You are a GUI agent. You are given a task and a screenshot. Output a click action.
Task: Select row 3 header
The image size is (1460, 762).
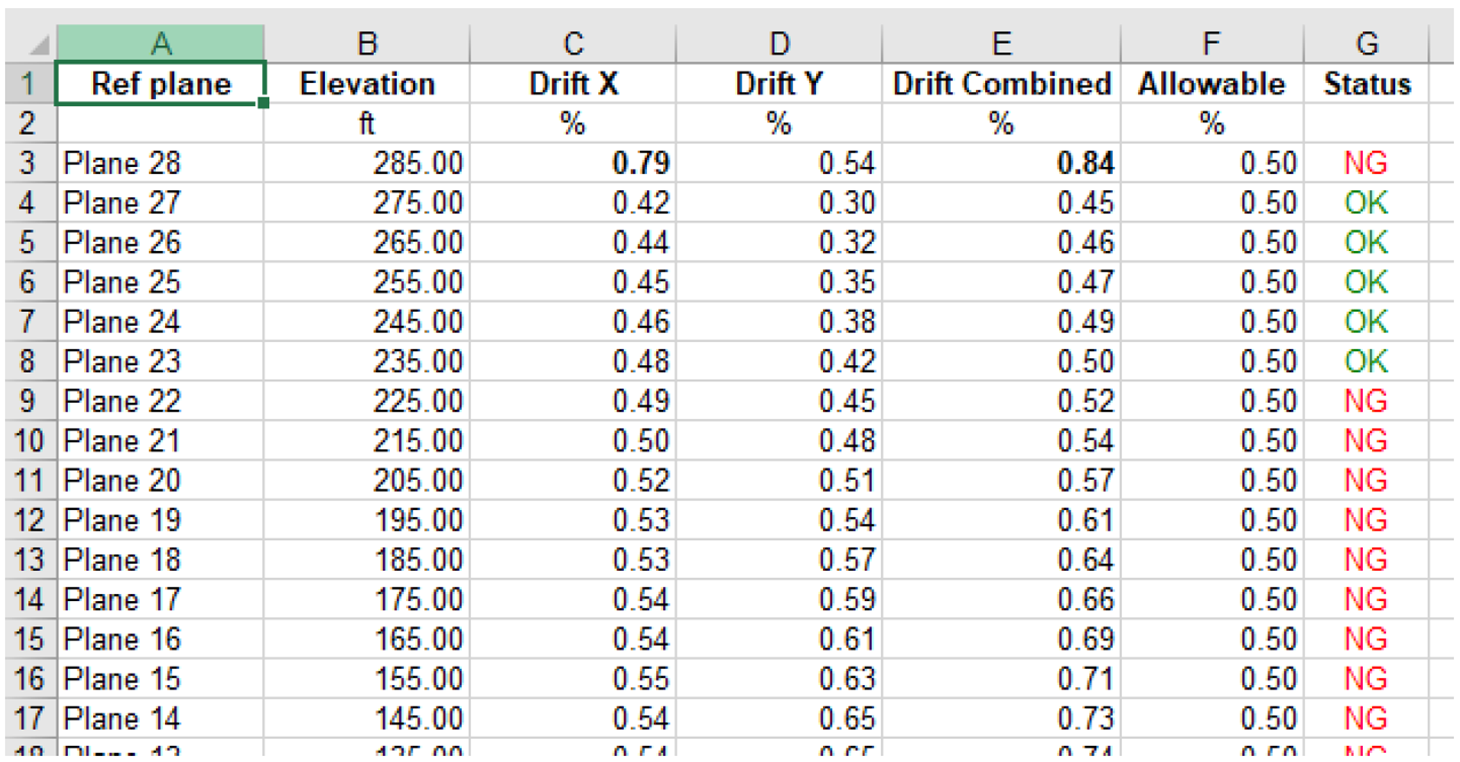pyautogui.click(x=28, y=163)
